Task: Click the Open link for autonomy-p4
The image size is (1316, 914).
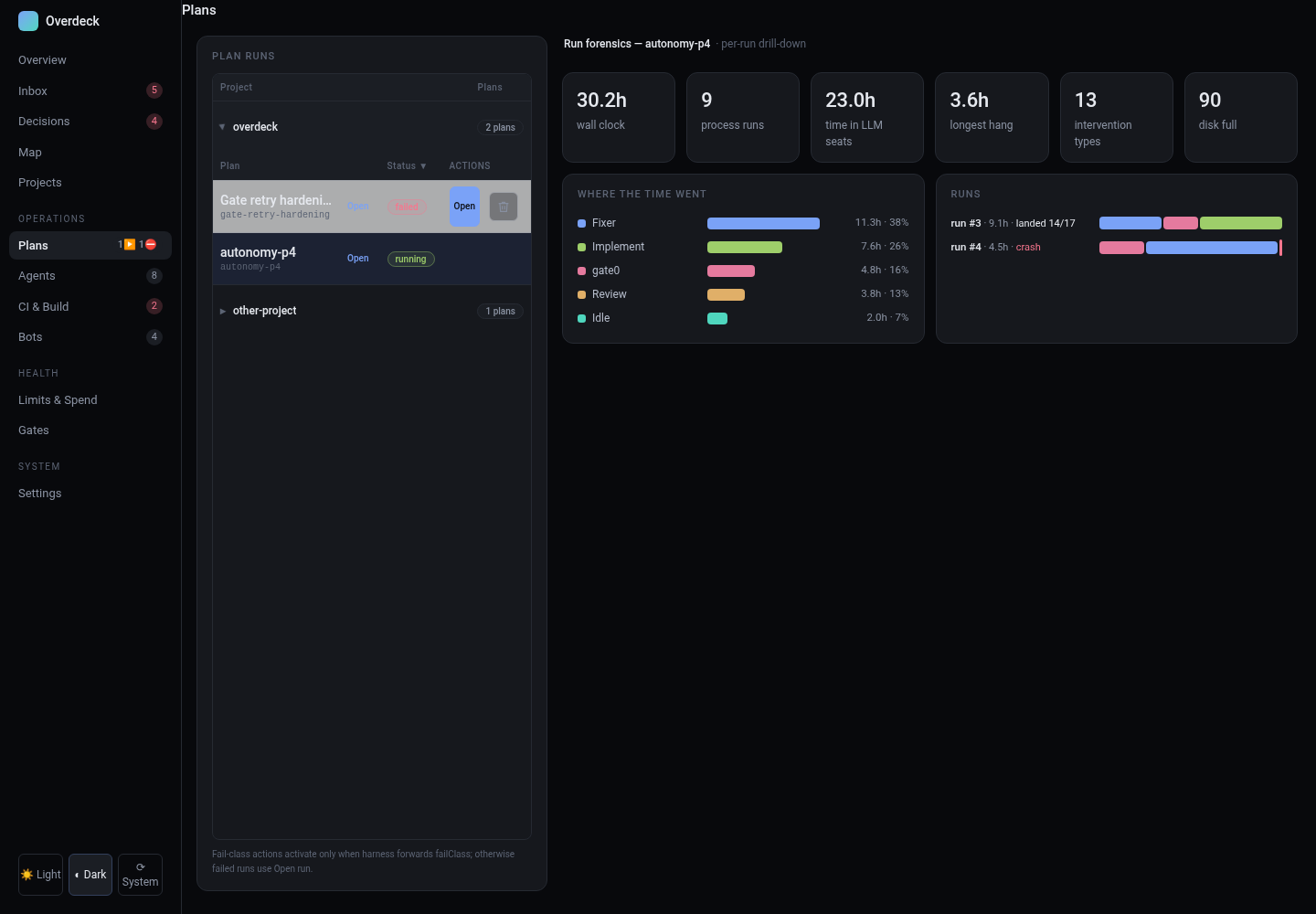Action: pos(358,259)
